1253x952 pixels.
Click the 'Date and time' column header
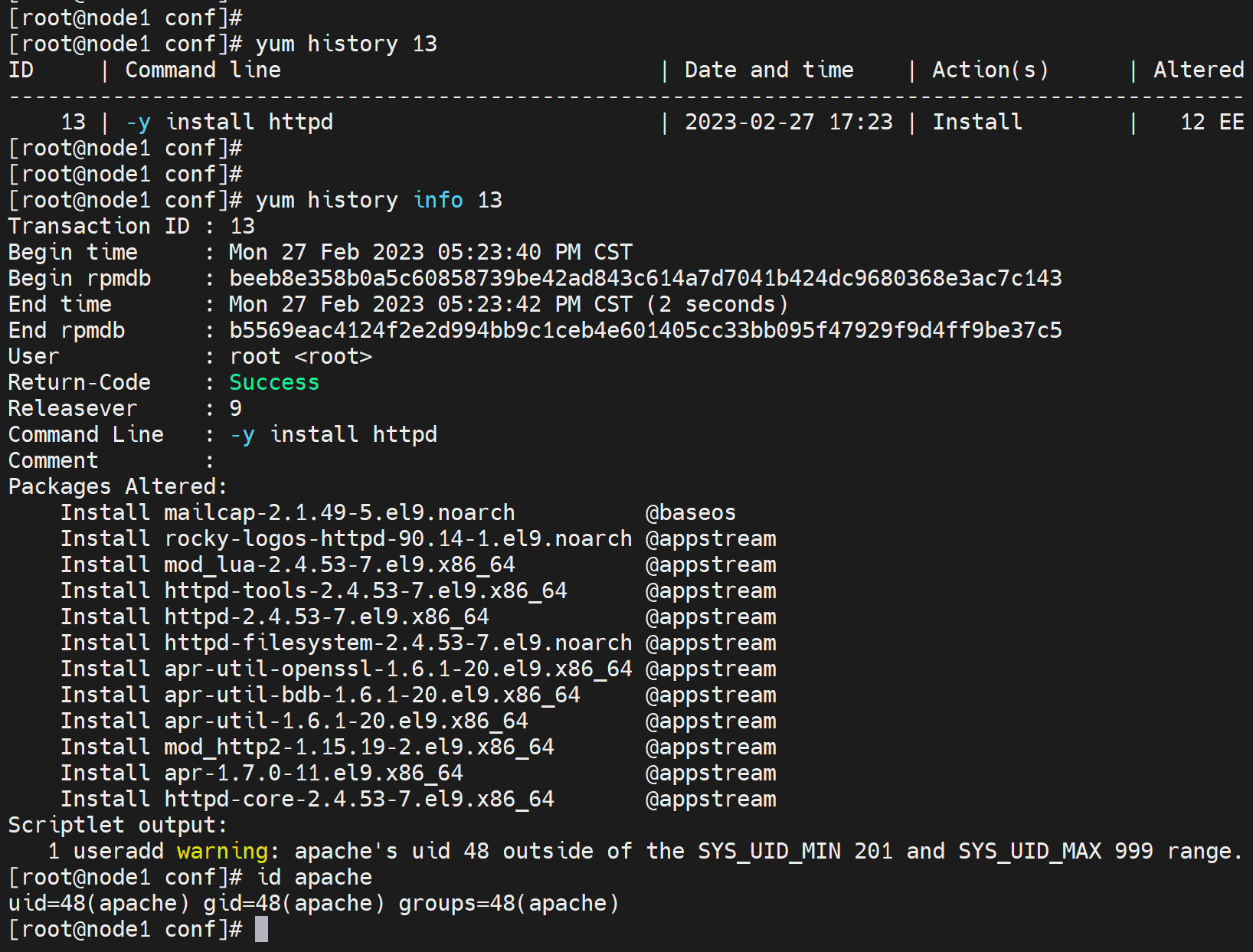point(768,70)
